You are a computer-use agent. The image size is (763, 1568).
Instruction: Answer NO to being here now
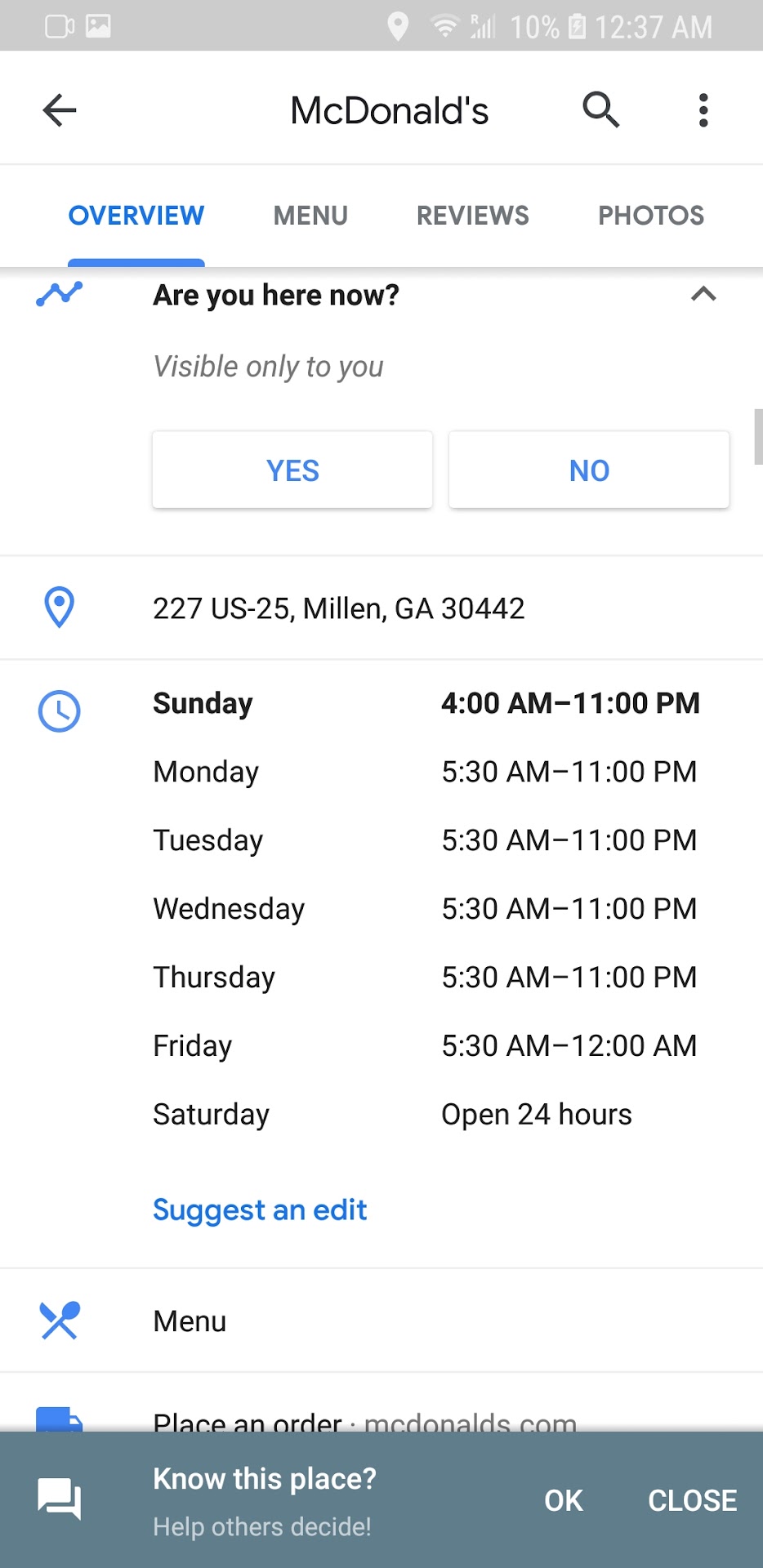tap(589, 470)
